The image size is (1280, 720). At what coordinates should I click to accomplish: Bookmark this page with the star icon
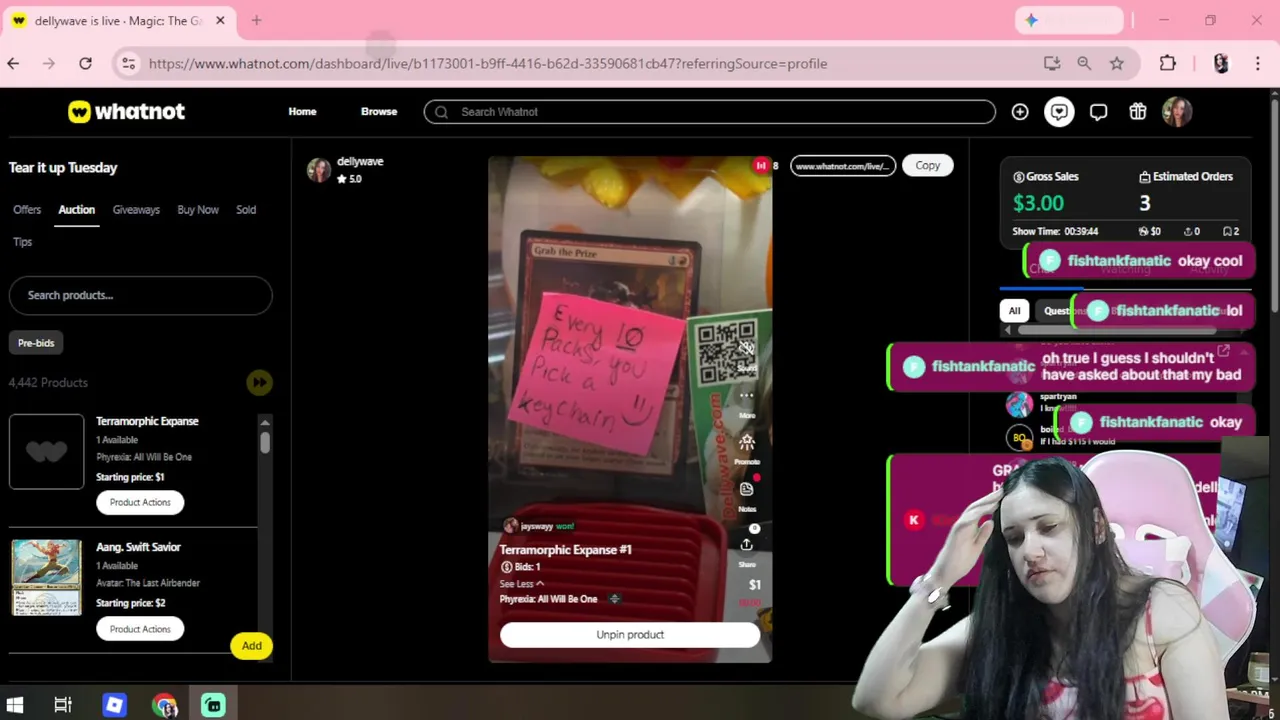click(x=1117, y=63)
